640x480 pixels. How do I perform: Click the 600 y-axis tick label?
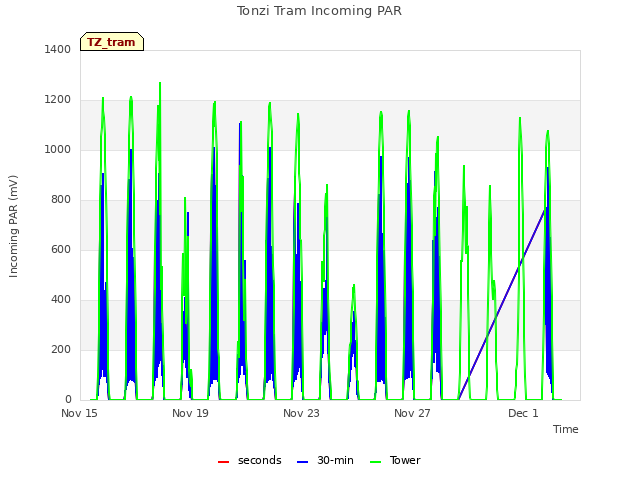61,249
